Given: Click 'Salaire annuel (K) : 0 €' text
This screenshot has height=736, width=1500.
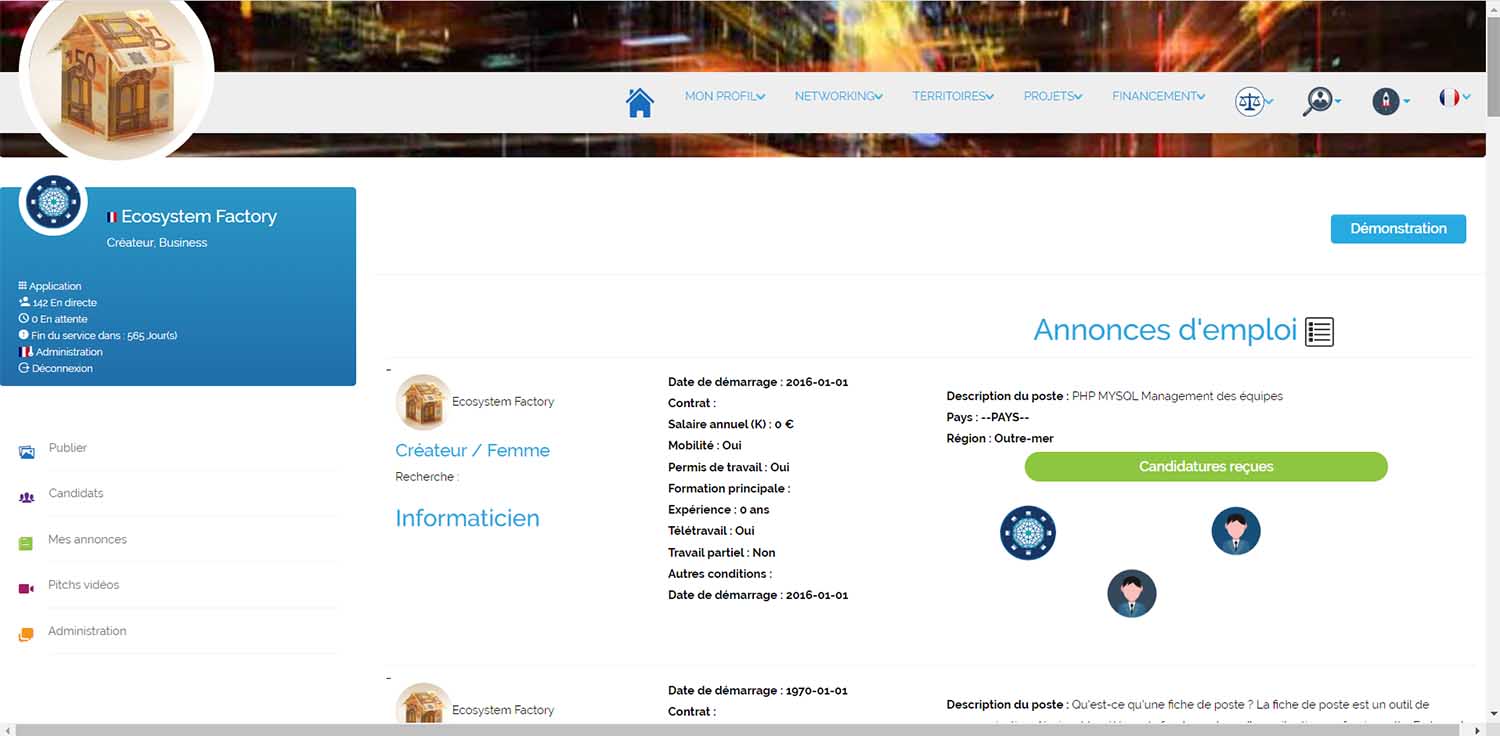Looking at the screenshot, I should [731, 424].
